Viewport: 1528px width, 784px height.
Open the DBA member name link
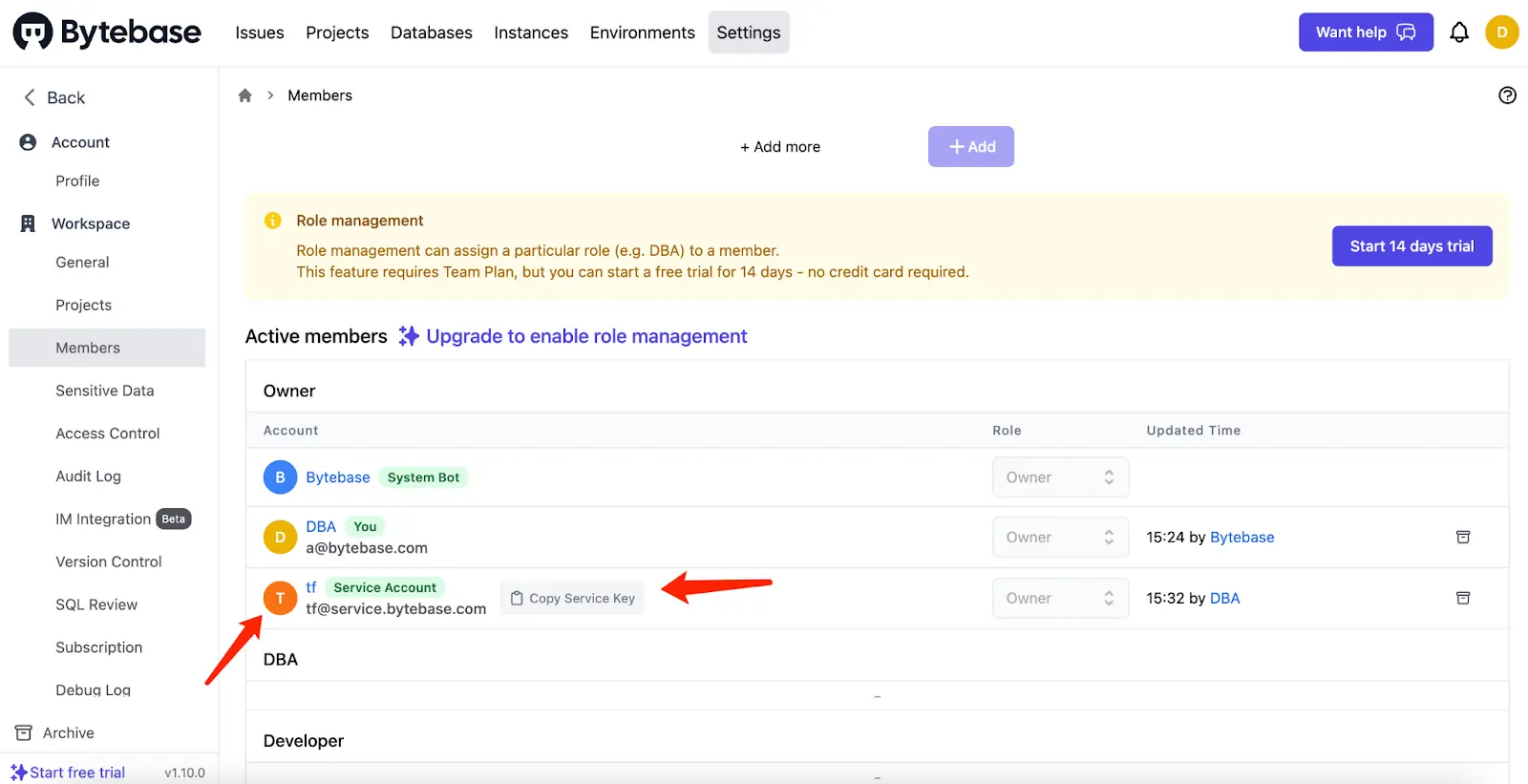[x=321, y=526]
